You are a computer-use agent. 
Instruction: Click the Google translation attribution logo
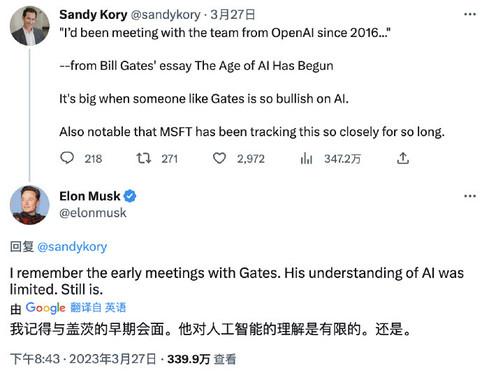click(46, 308)
